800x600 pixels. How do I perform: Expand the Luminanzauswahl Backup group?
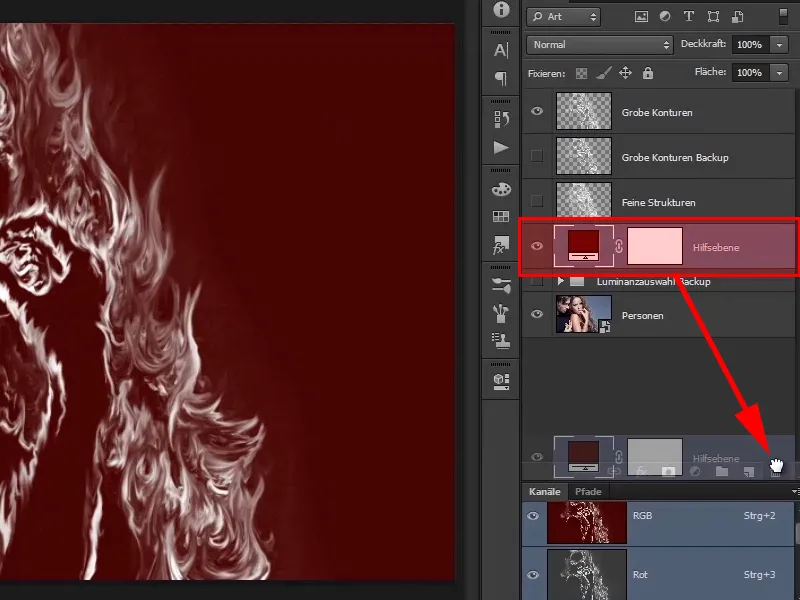tap(561, 281)
